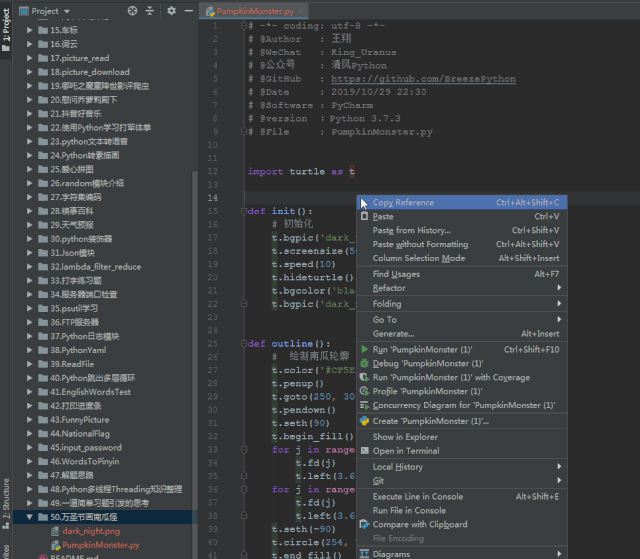Click Compare with Clipboard icon
Viewport: 640px width, 559px height.
pyautogui.click(x=364, y=524)
